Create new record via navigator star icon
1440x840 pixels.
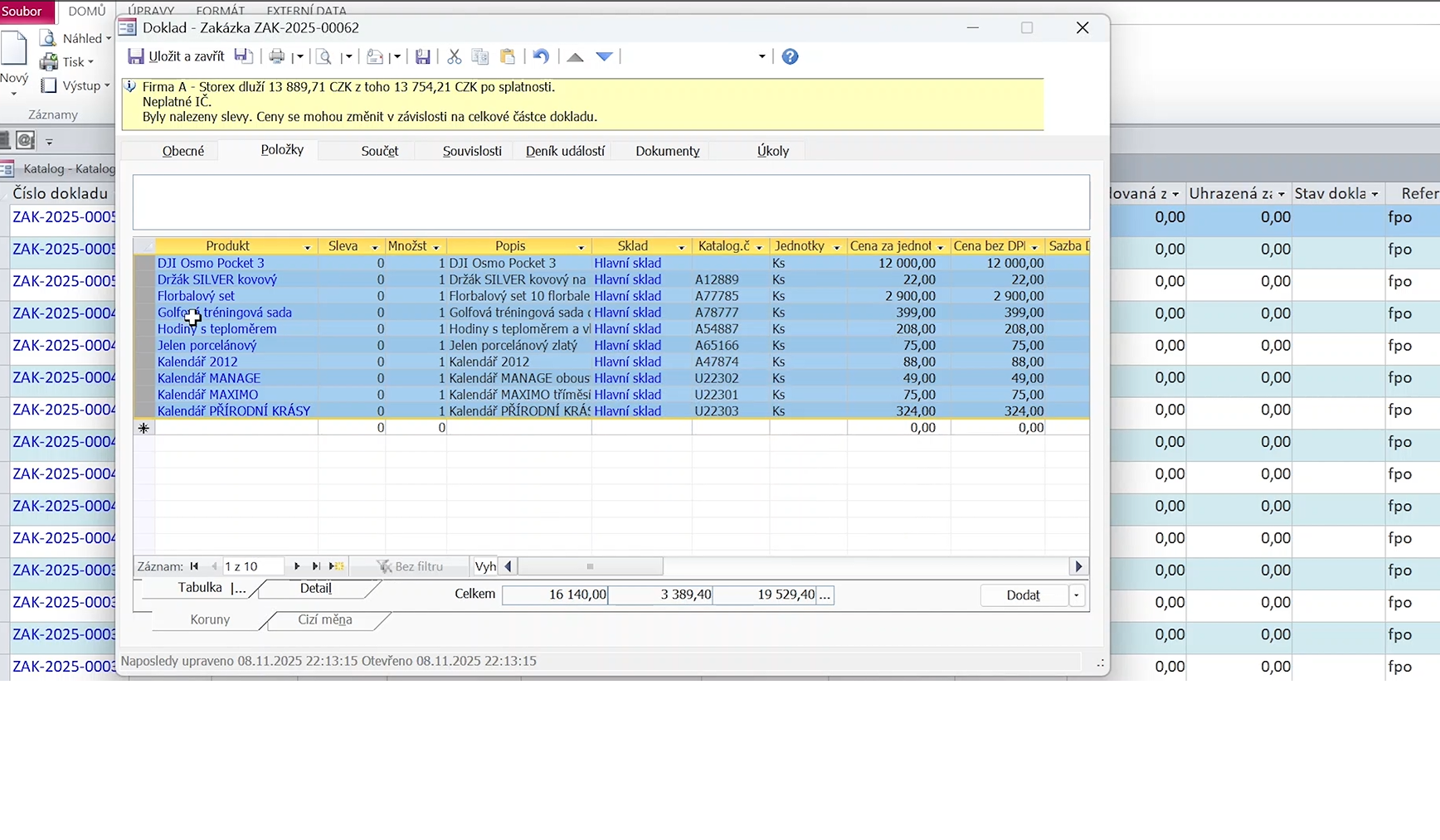point(336,566)
